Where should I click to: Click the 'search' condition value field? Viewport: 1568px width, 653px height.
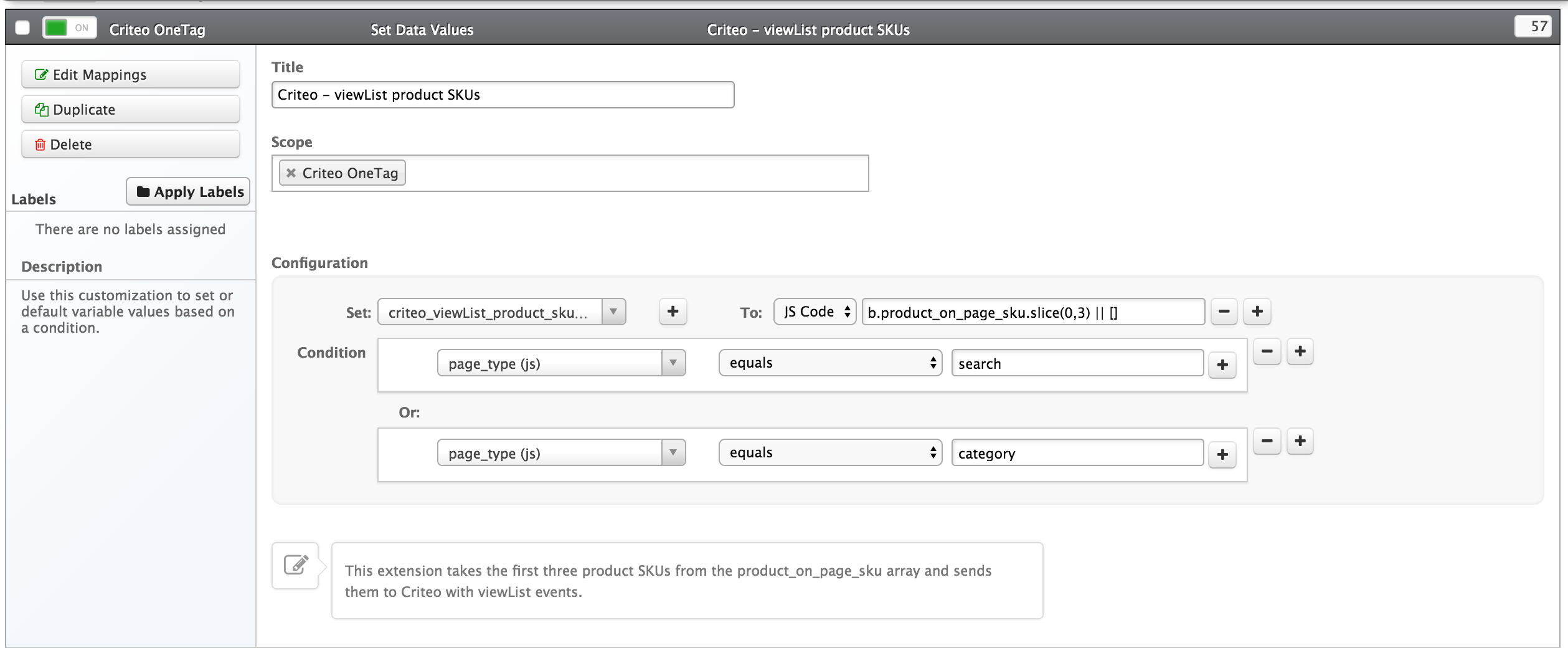click(1077, 363)
